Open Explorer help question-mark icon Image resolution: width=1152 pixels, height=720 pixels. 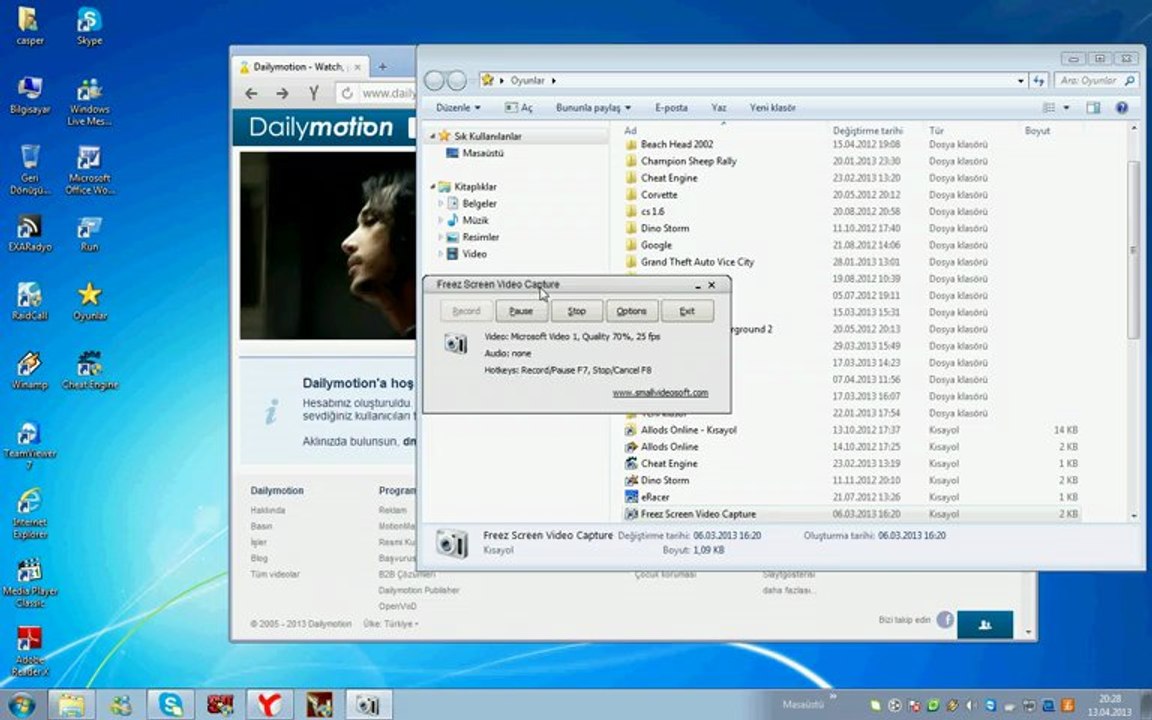[1121, 107]
